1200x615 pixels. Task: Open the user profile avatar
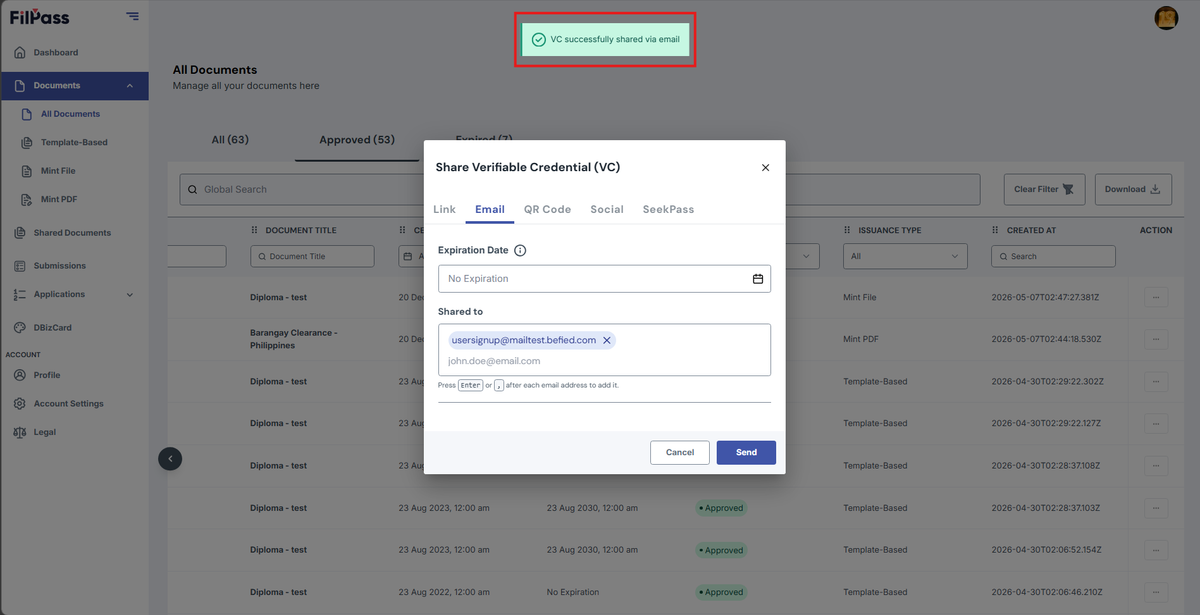click(x=1166, y=17)
